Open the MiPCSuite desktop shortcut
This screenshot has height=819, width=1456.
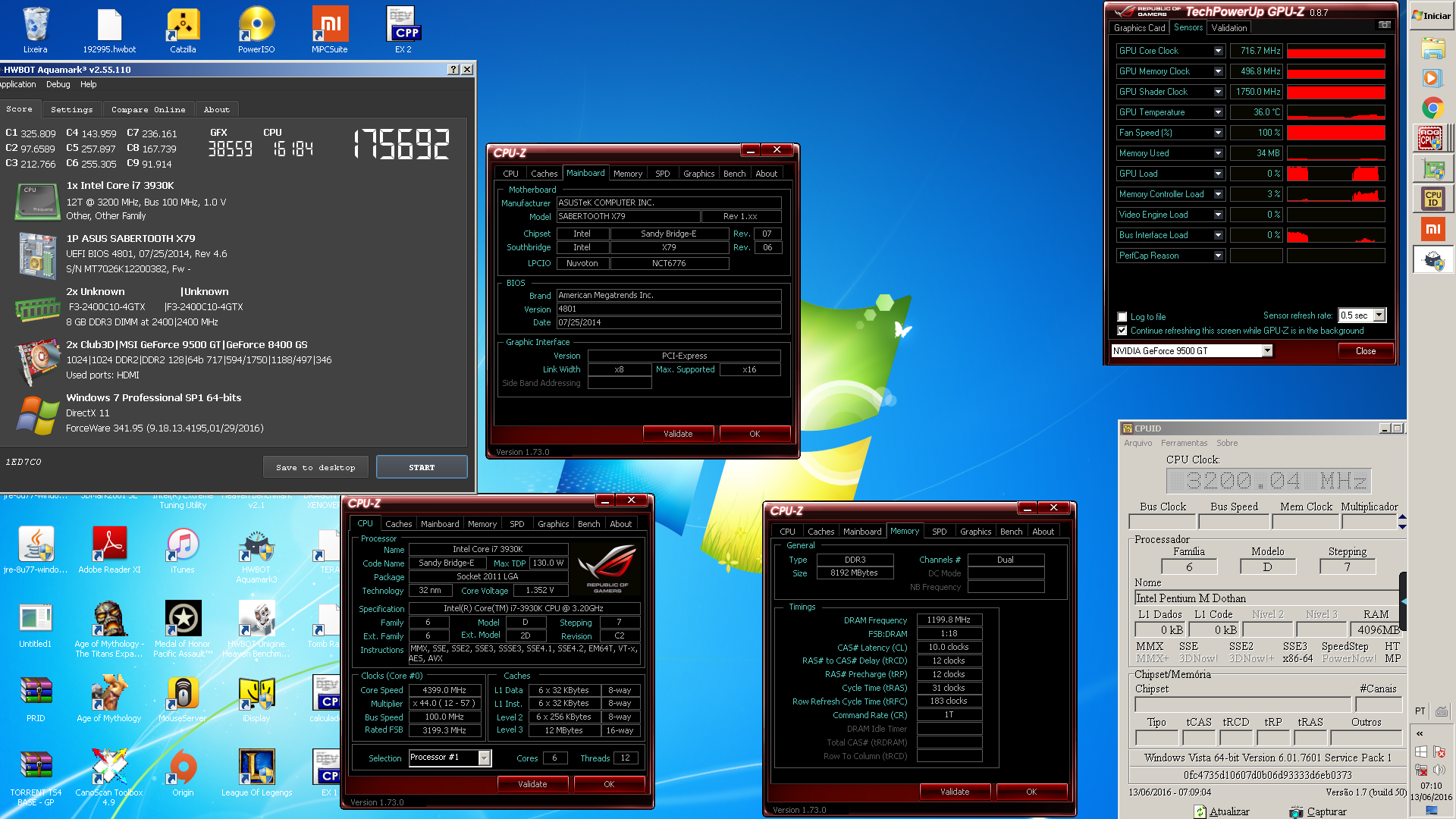[330, 30]
